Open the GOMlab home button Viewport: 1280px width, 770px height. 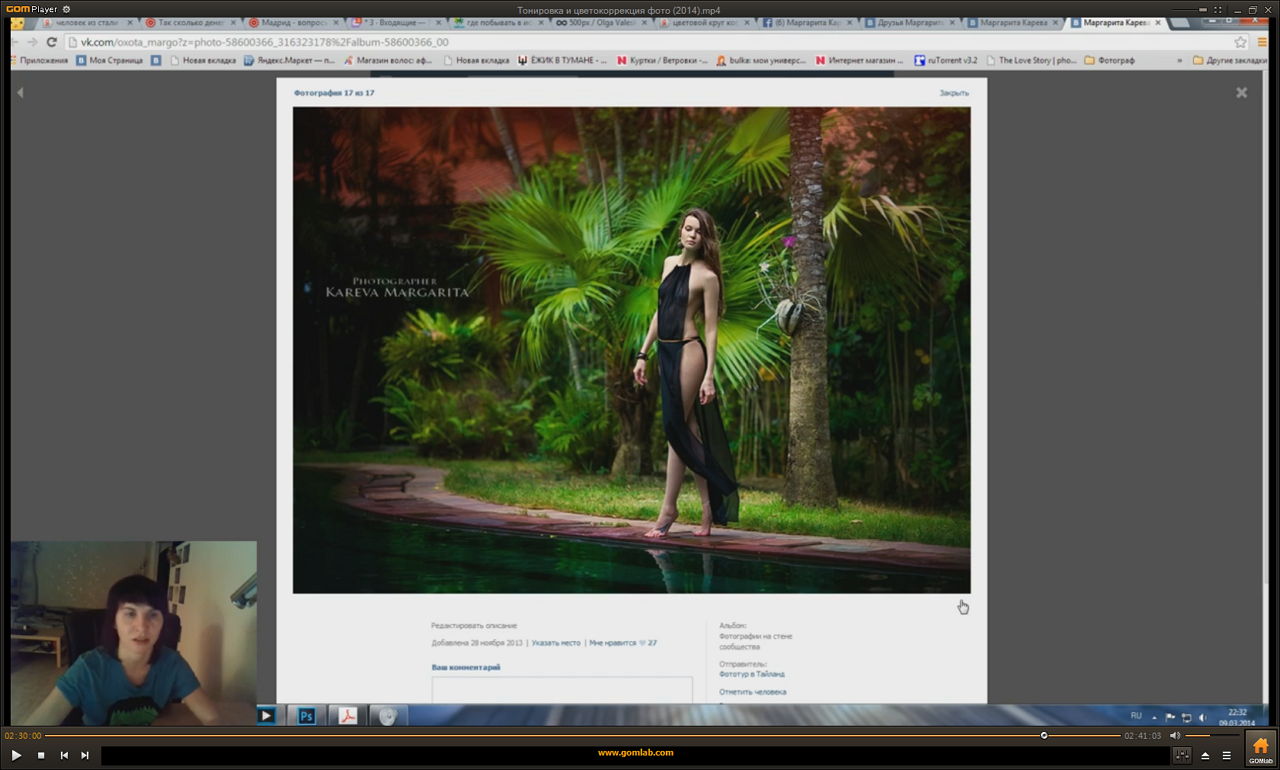[x=1260, y=748]
